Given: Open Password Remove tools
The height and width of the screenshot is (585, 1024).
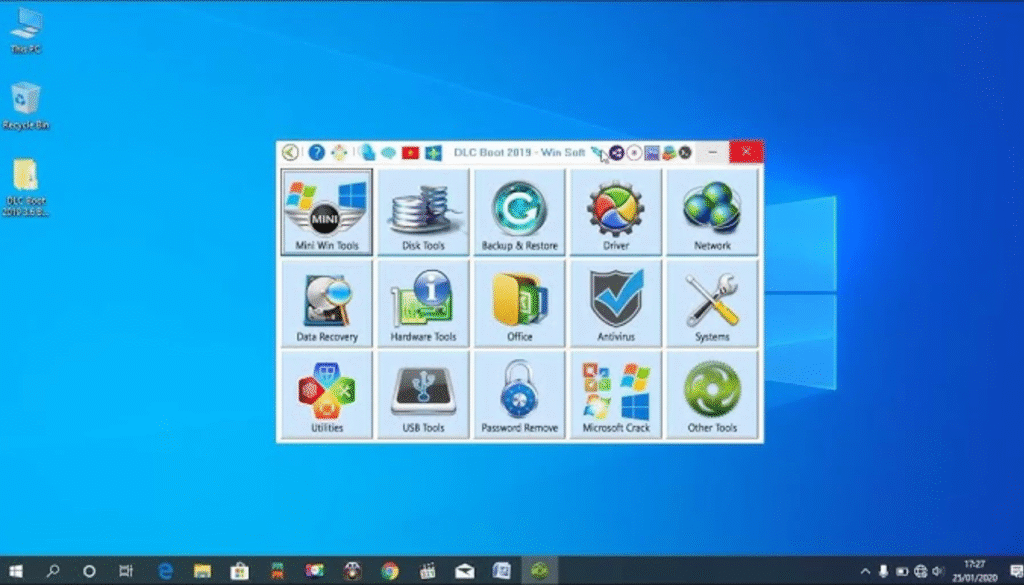Looking at the screenshot, I should point(519,395).
